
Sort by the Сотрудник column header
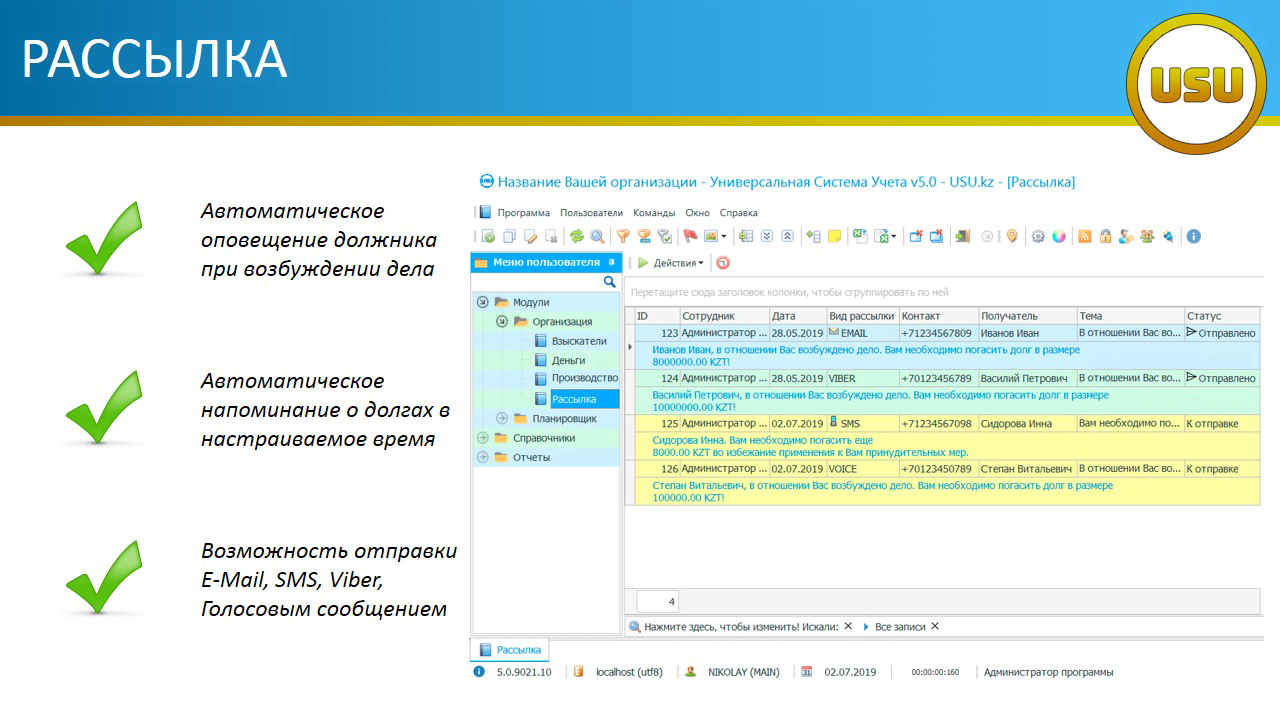pyautogui.click(x=724, y=316)
